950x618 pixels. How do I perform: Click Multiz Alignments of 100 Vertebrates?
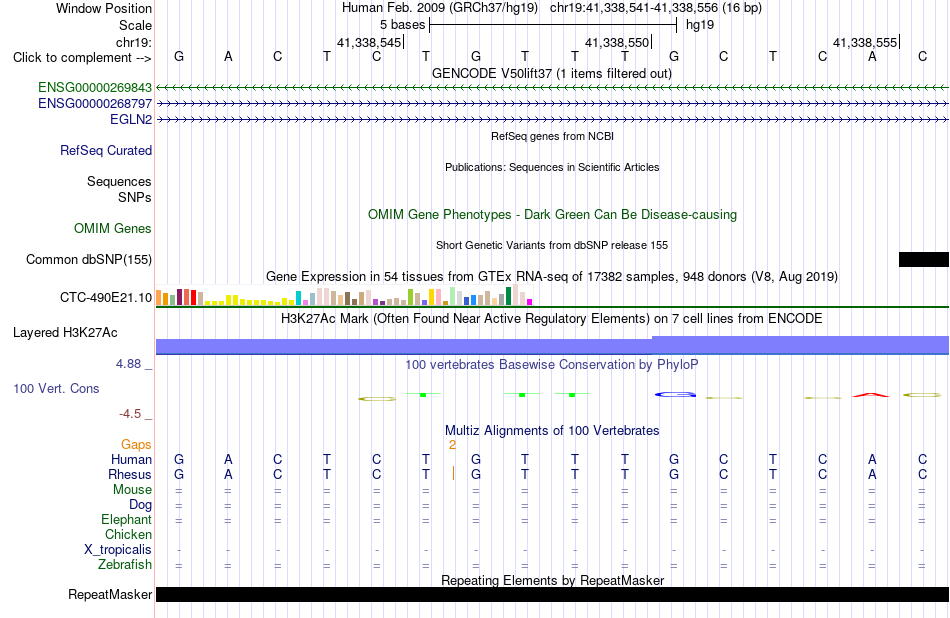(x=552, y=431)
